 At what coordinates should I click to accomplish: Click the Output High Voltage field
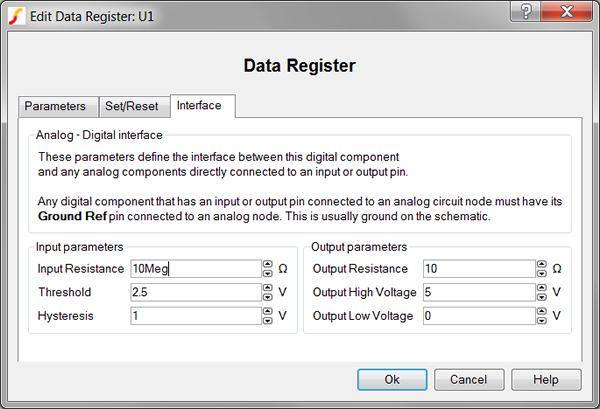[x=476, y=292]
